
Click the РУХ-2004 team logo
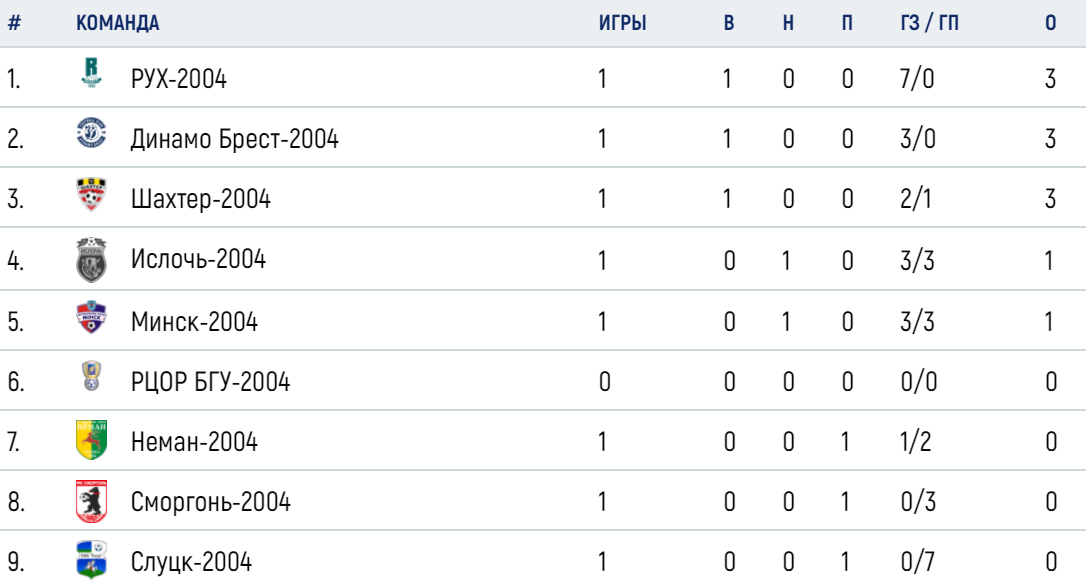pos(91,72)
